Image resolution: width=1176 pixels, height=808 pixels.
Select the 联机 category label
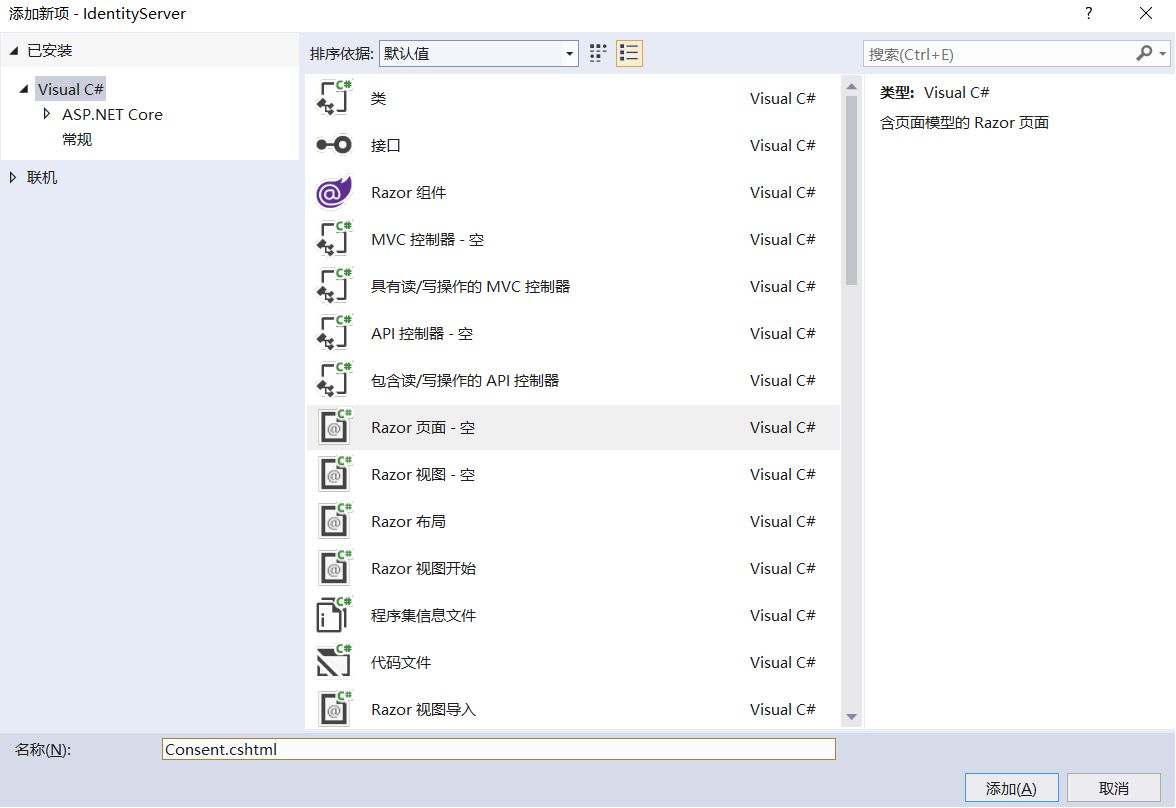[42, 178]
